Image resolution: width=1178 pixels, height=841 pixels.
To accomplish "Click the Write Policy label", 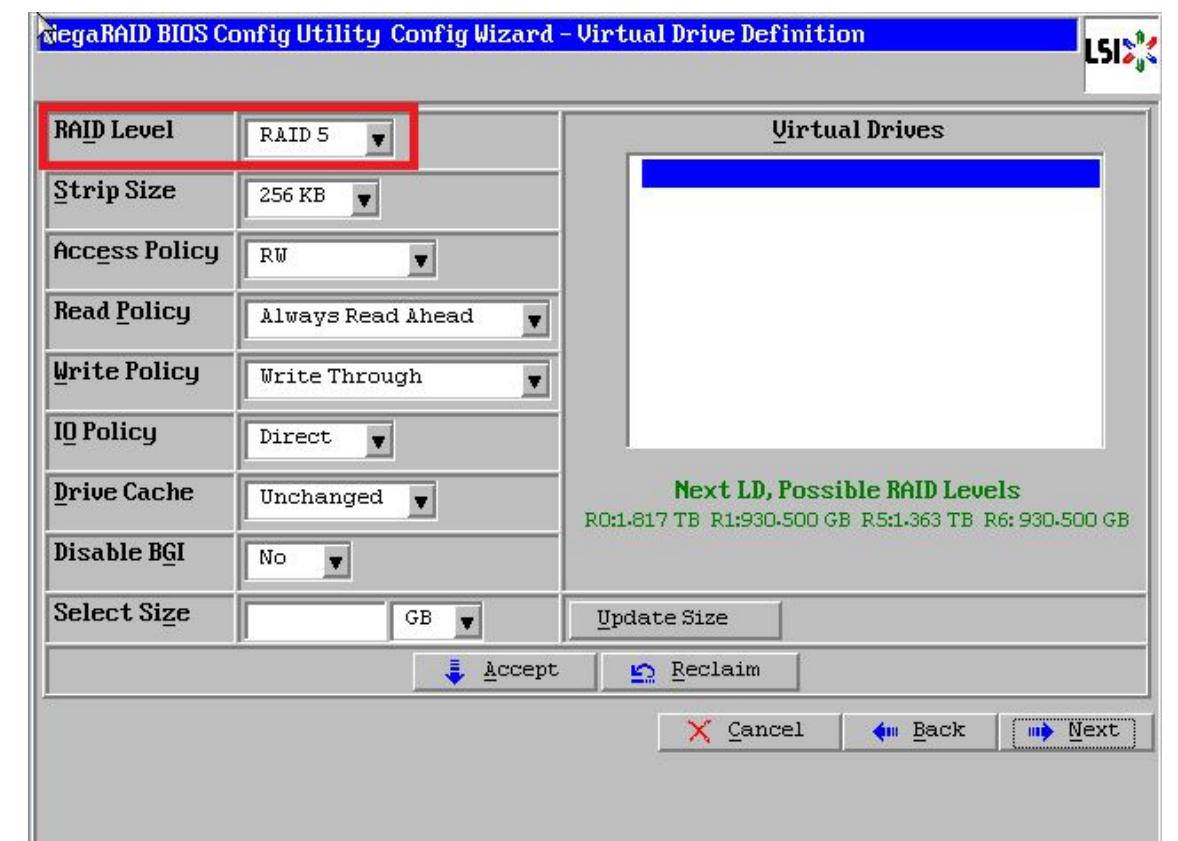I will pyautogui.click(x=126, y=372).
